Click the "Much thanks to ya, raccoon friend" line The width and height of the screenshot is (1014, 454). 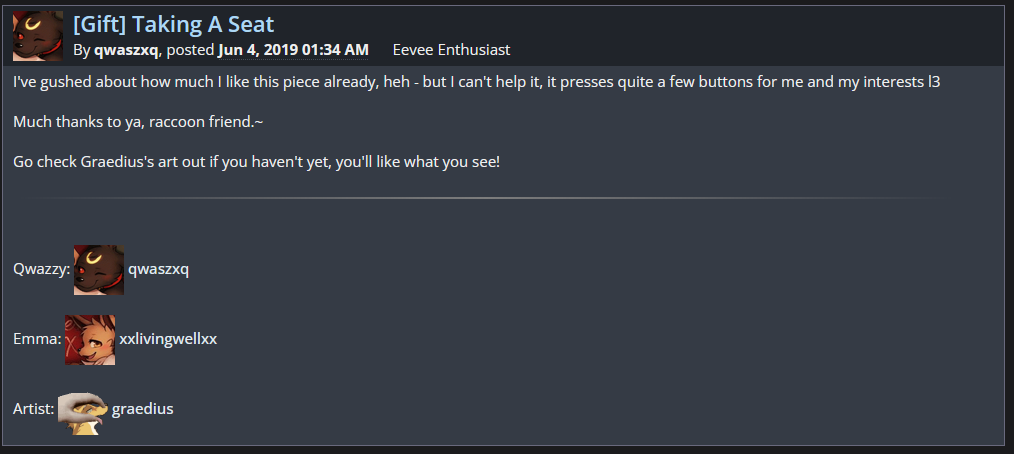[138, 122]
